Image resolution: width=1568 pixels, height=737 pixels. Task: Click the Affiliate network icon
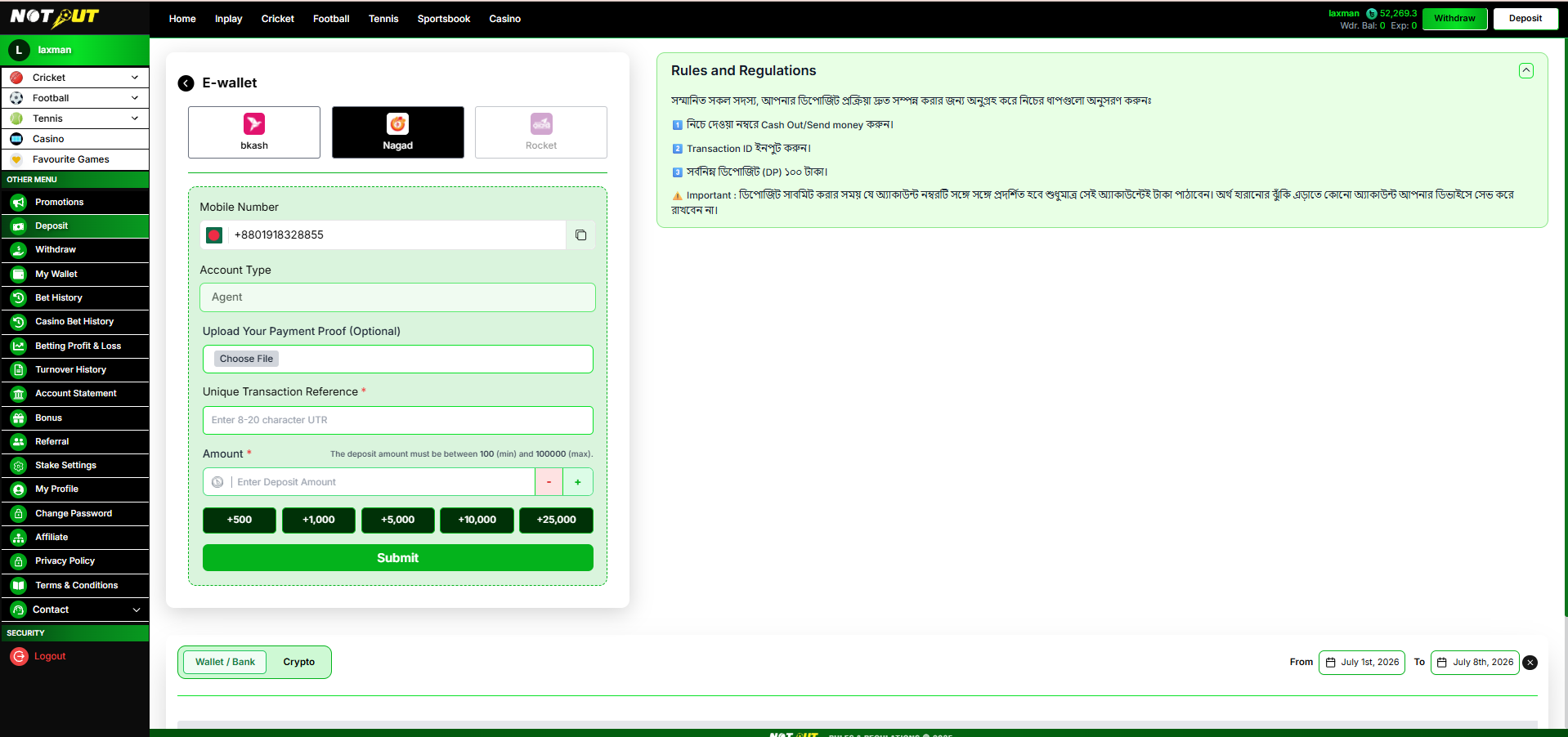(19, 538)
